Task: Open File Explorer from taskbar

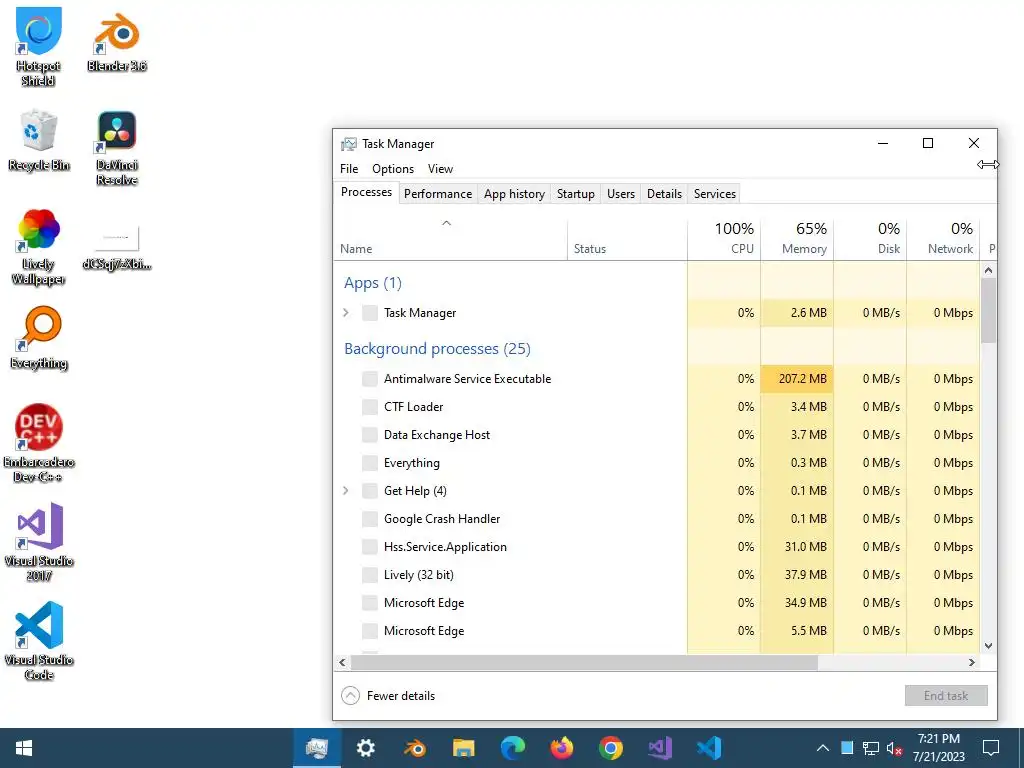Action: [464, 748]
